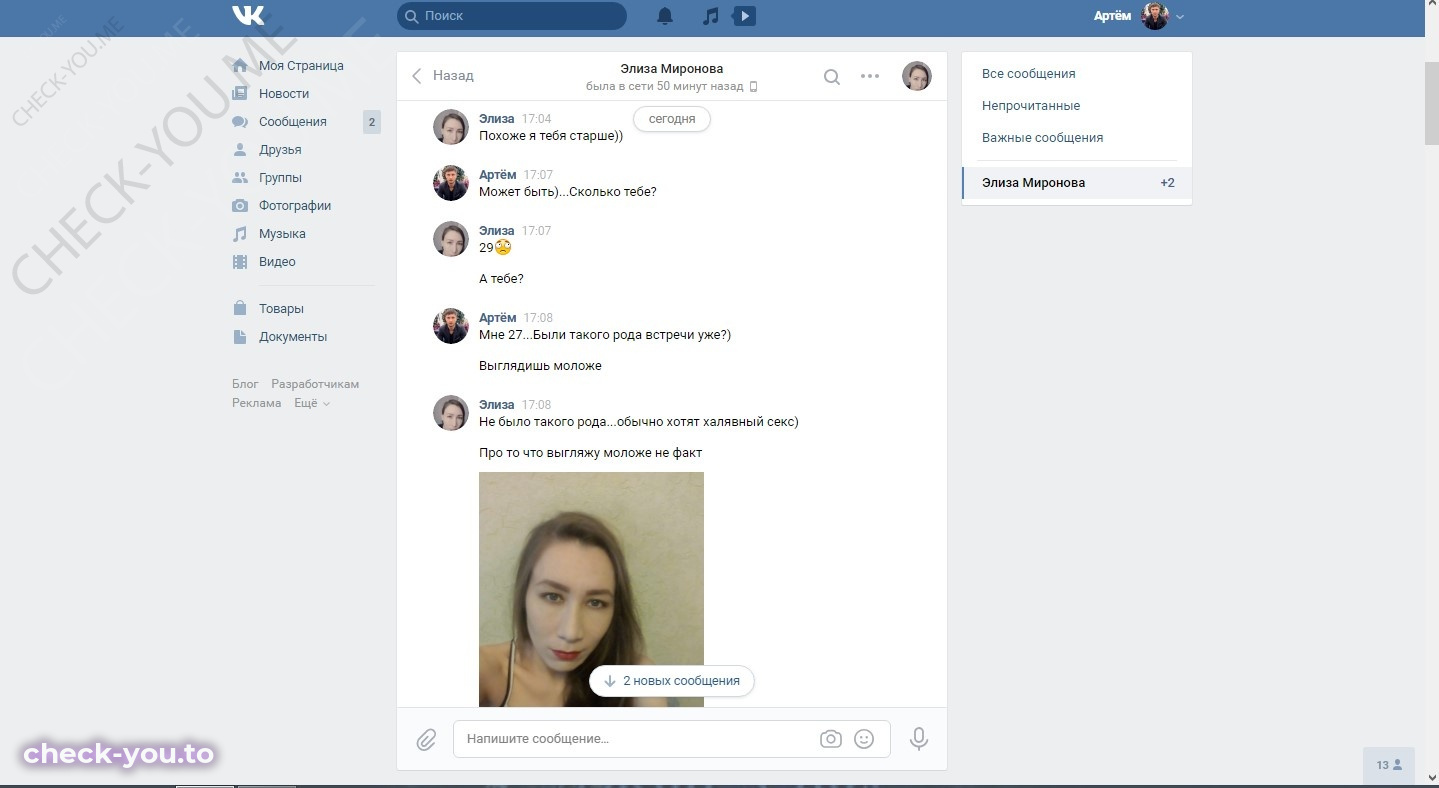Go back with Назад button
The image size is (1439, 788).
pyautogui.click(x=443, y=76)
